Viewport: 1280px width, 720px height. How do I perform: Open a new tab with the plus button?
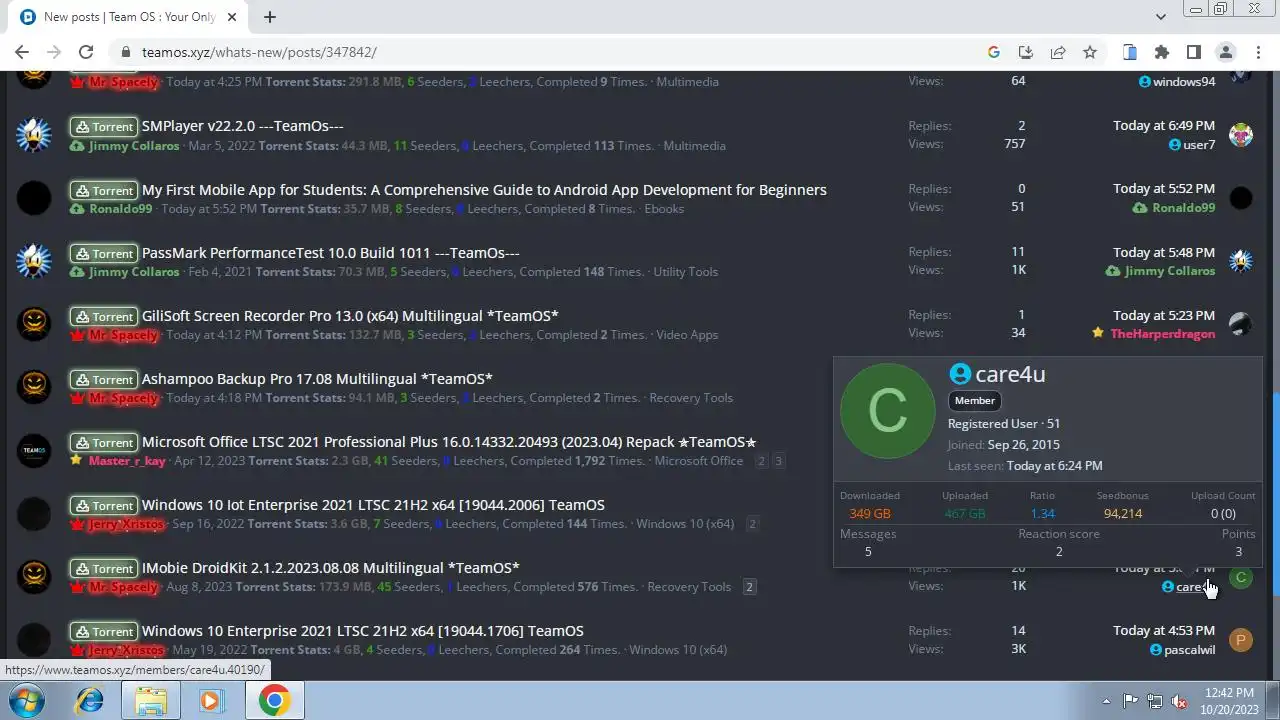click(x=269, y=17)
